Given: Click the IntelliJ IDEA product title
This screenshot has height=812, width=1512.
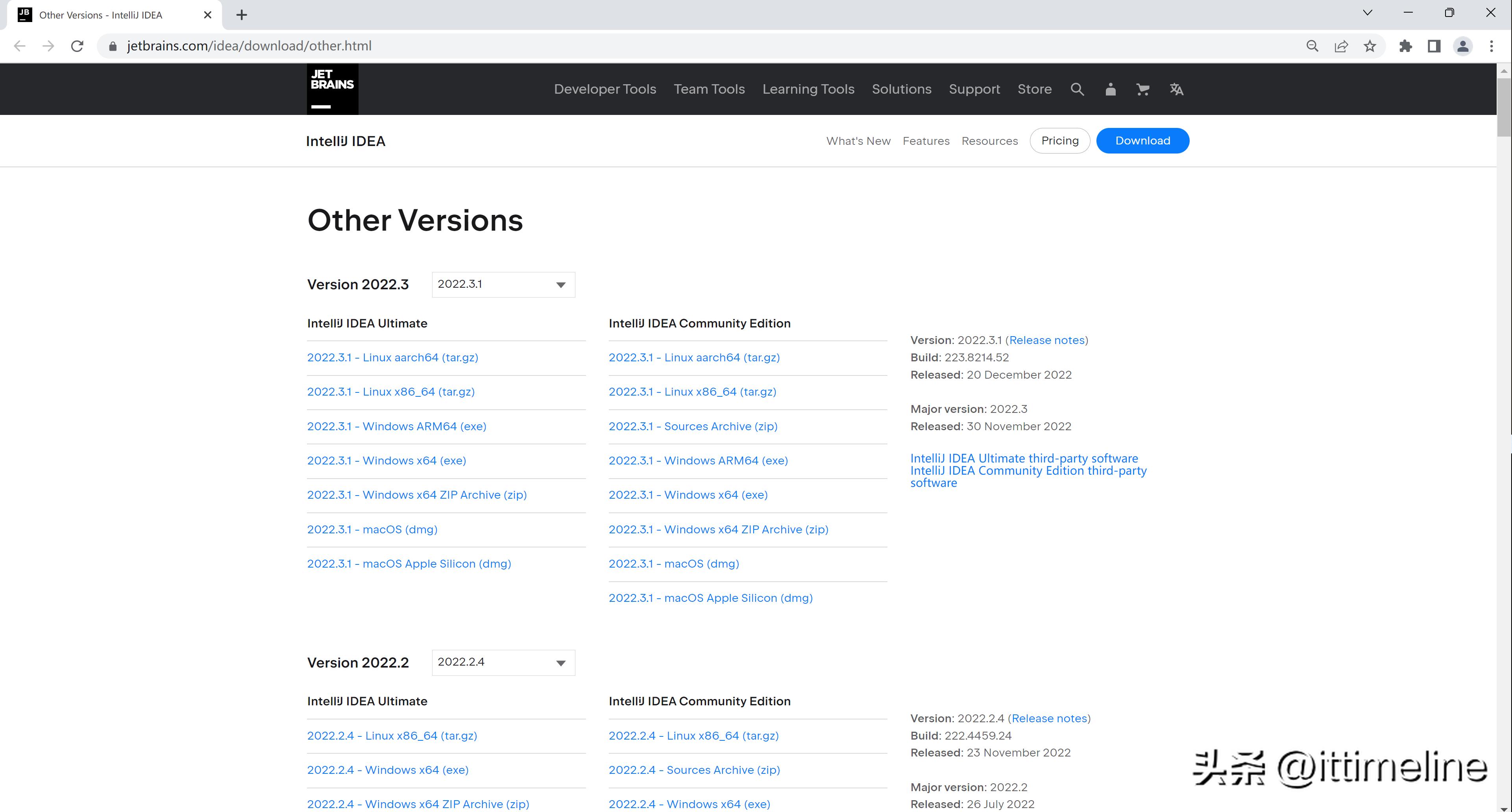Looking at the screenshot, I should [346, 141].
